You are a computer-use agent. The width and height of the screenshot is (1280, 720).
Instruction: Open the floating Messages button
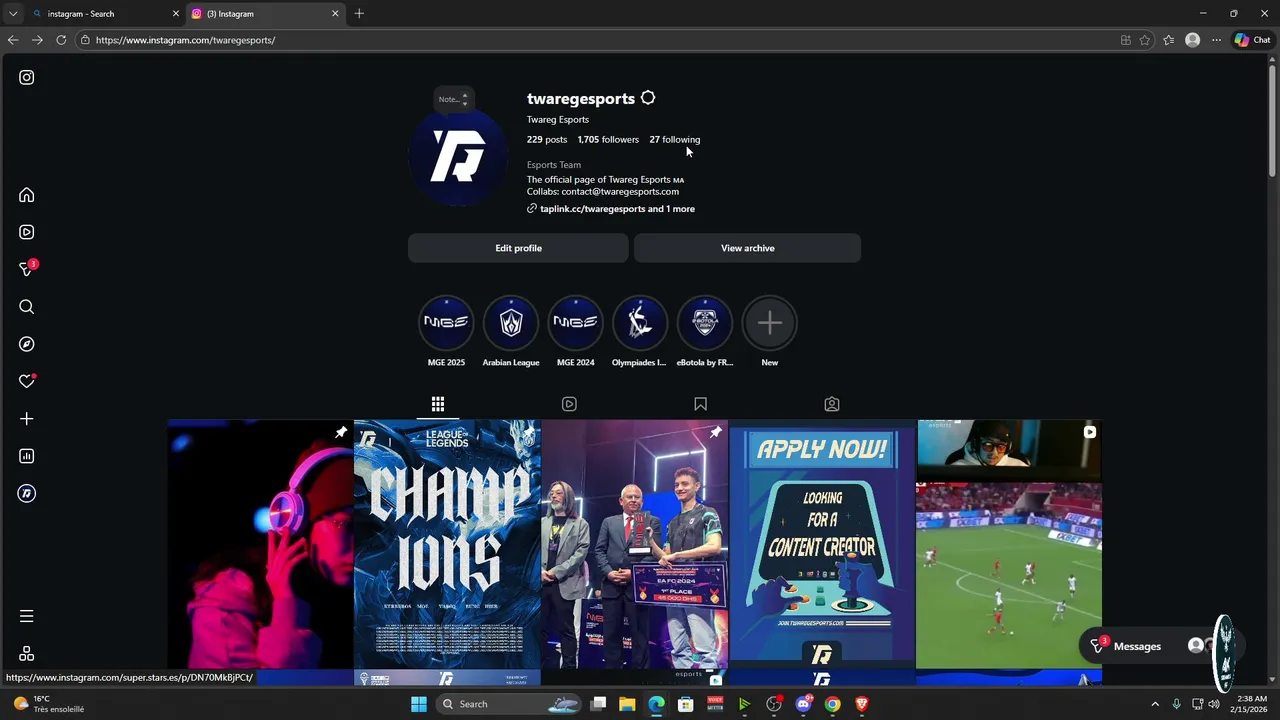1147,646
